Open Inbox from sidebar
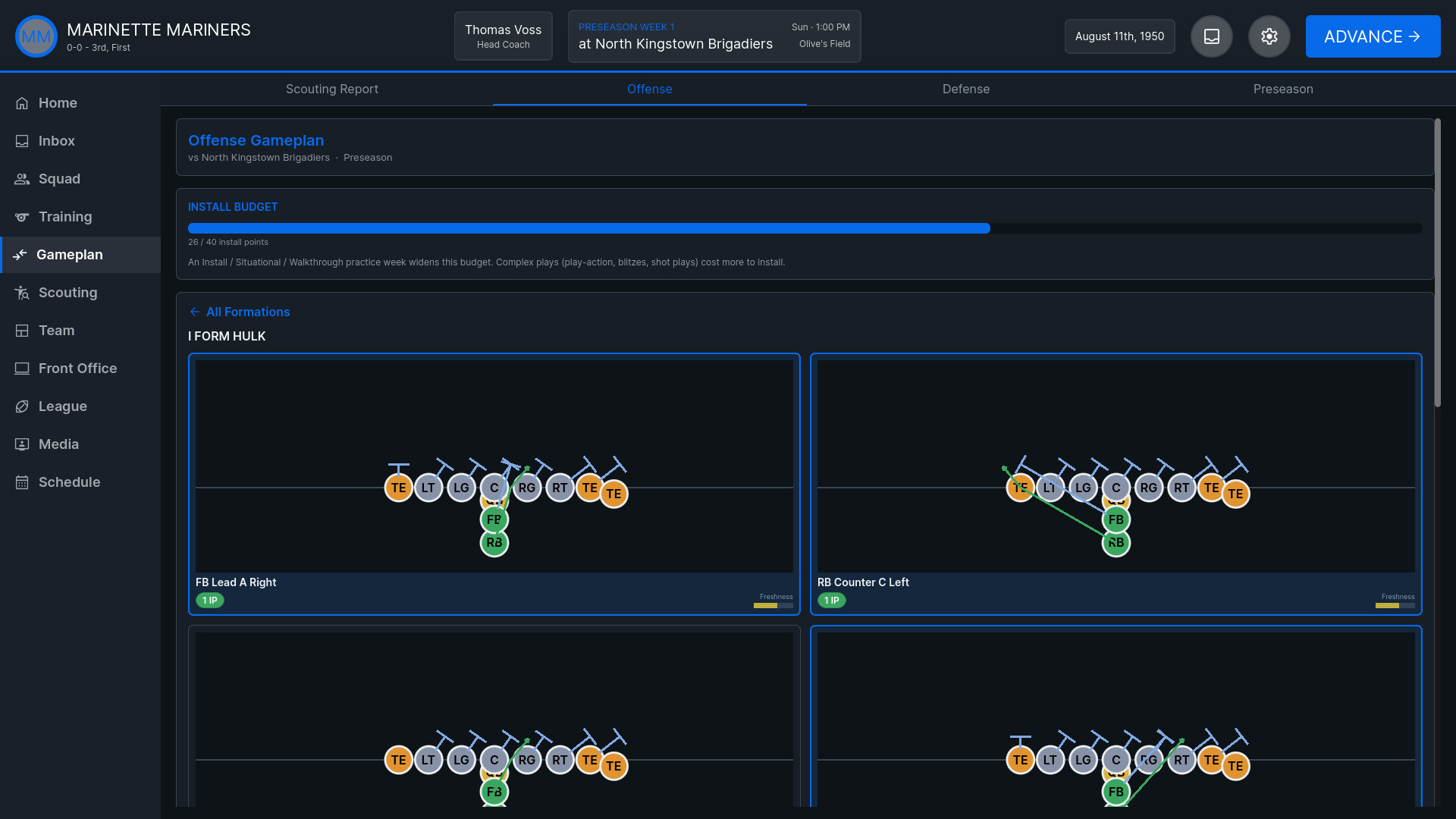The width and height of the screenshot is (1456, 819). pyautogui.click(x=80, y=141)
